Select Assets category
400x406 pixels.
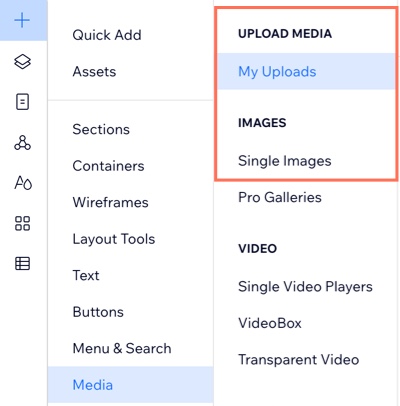pos(94,72)
